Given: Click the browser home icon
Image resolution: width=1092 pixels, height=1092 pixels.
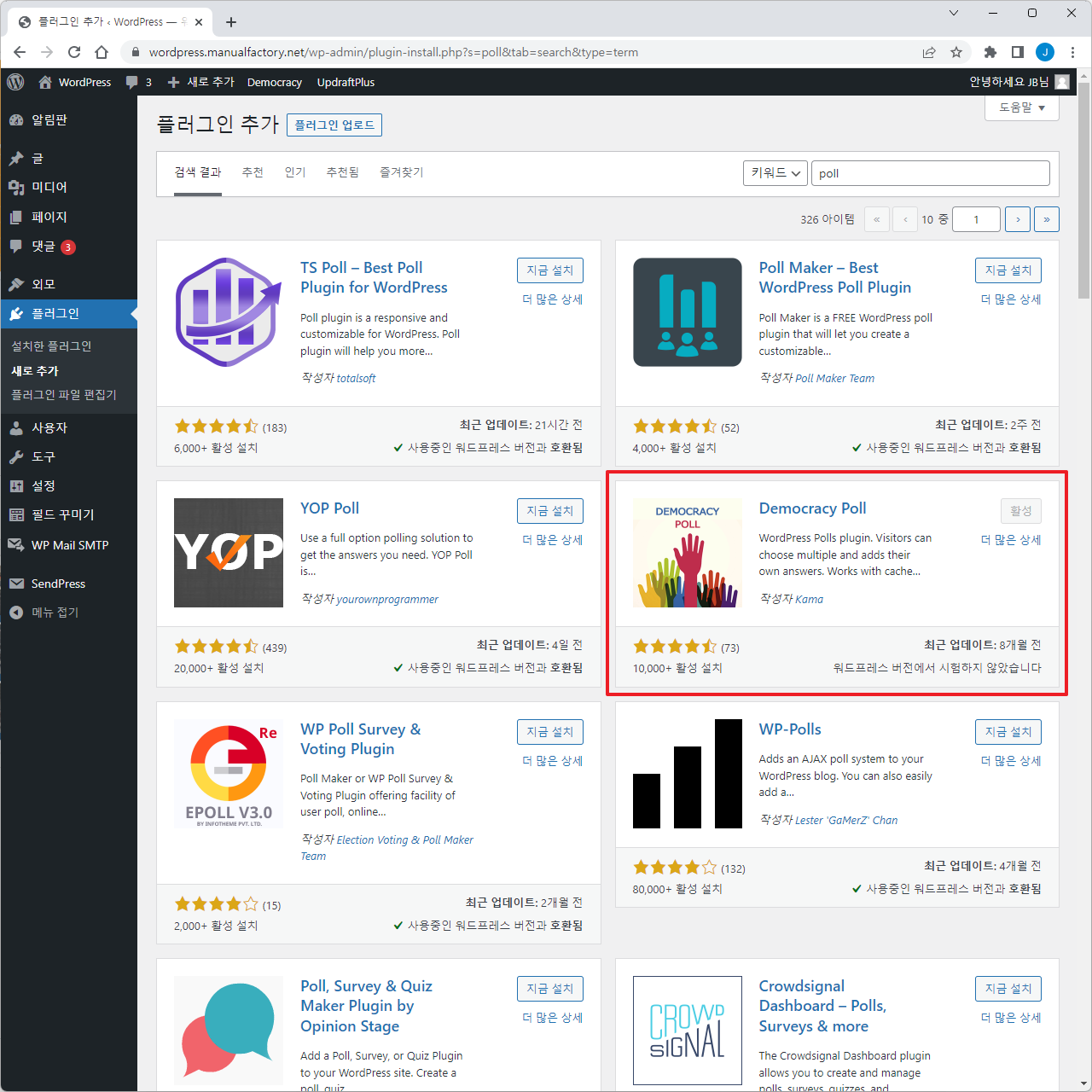Looking at the screenshot, I should pyautogui.click(x=102, y=52).
